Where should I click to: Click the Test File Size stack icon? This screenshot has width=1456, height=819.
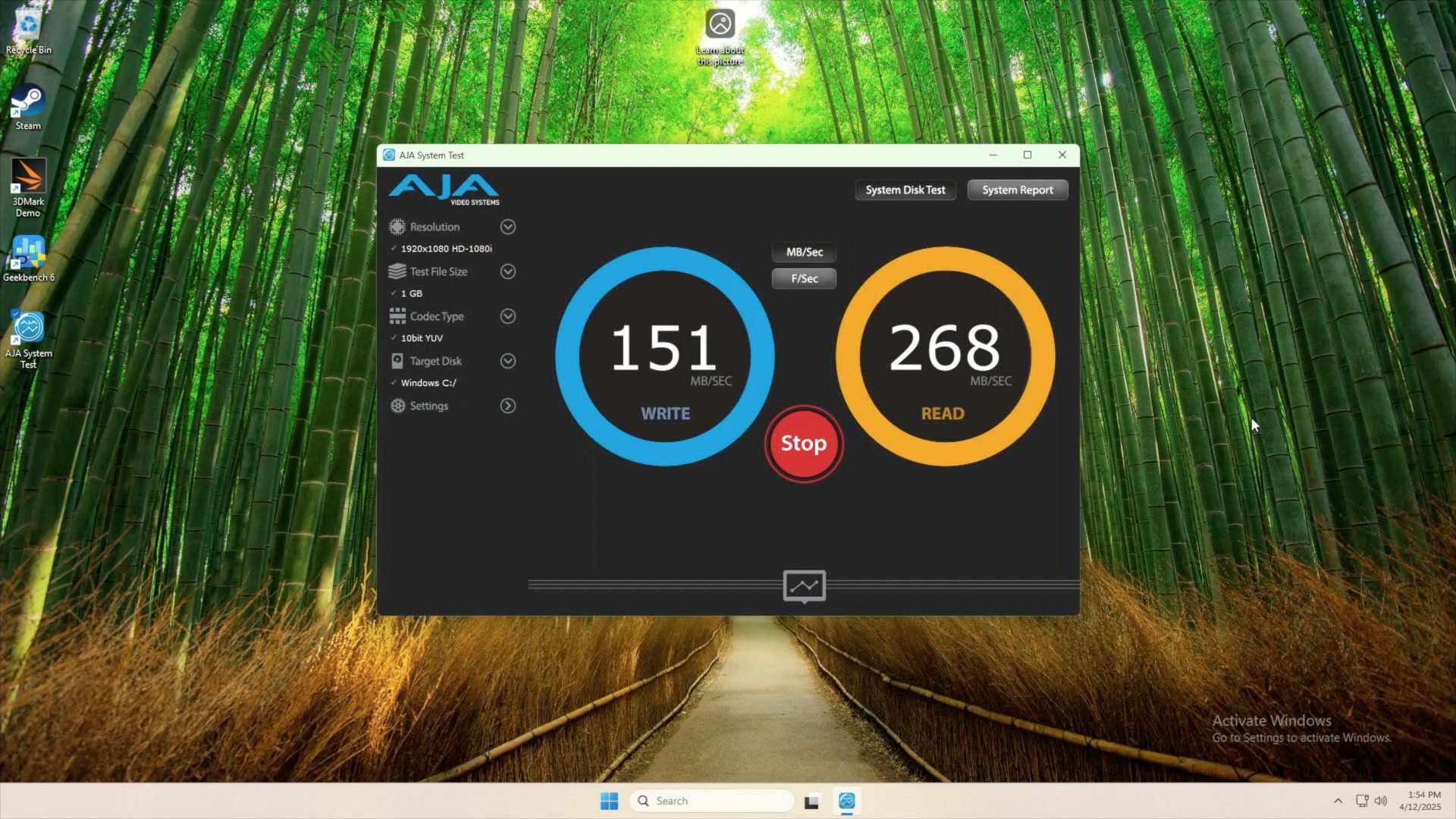pyautogui.click(x=397, y=271)
